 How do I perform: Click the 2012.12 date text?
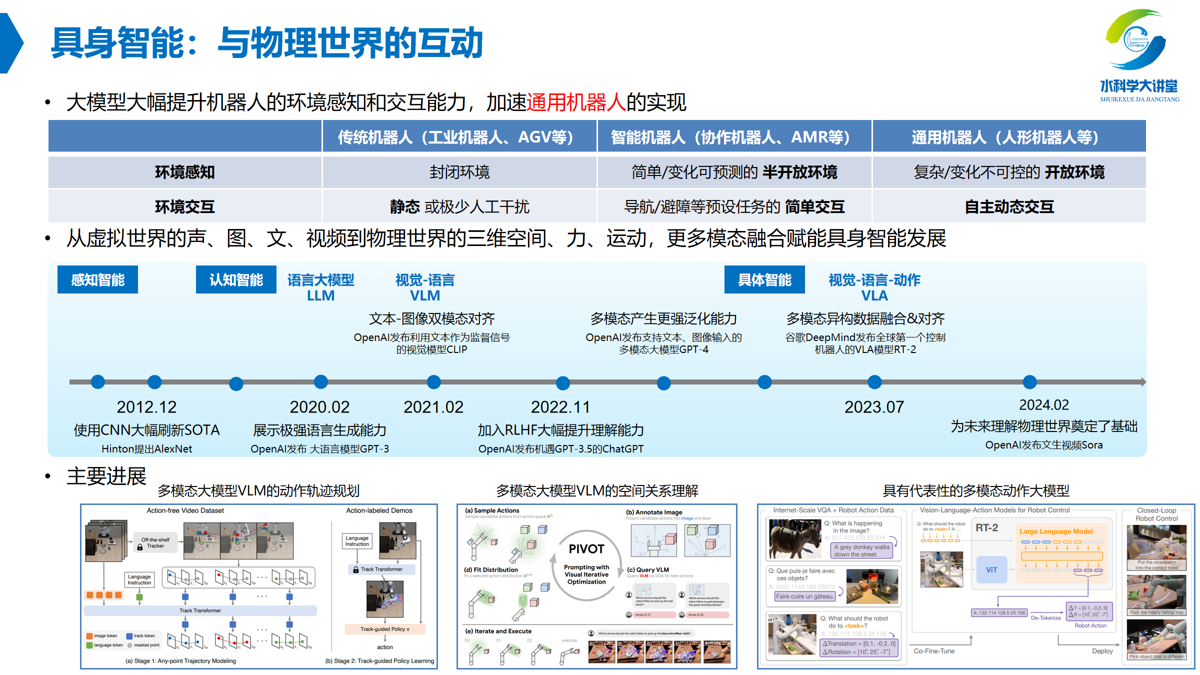146,407
